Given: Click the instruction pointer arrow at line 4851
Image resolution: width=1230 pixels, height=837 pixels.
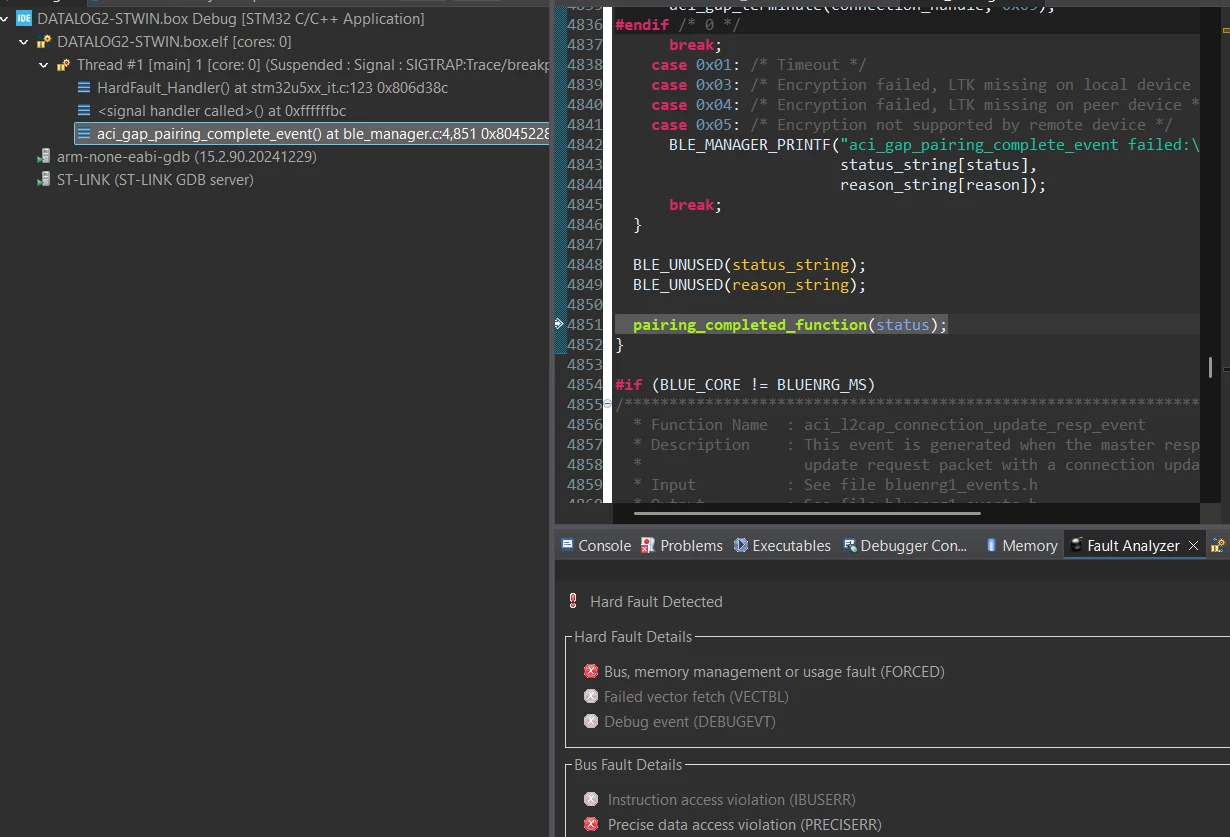Looking at the screenshot, I should (559, 324).
